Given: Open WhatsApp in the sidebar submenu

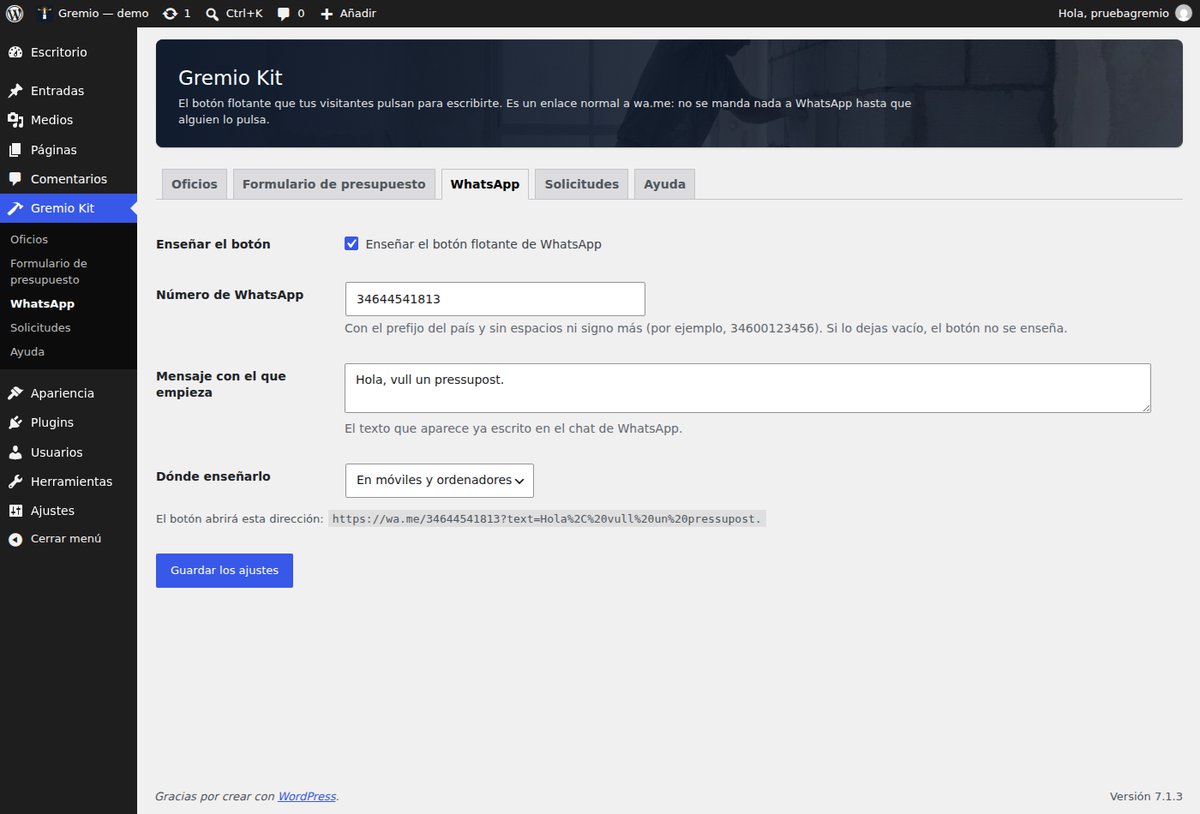Looking at the screenshot, I should pyautogui.click(x=42, y=304).
